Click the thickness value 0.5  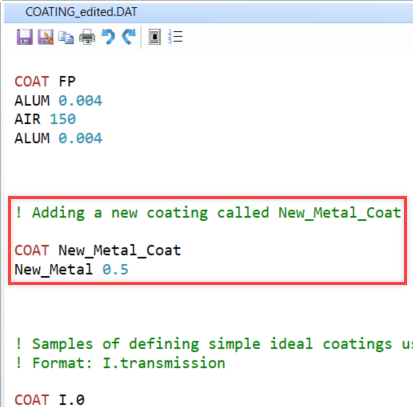[115, 269]
